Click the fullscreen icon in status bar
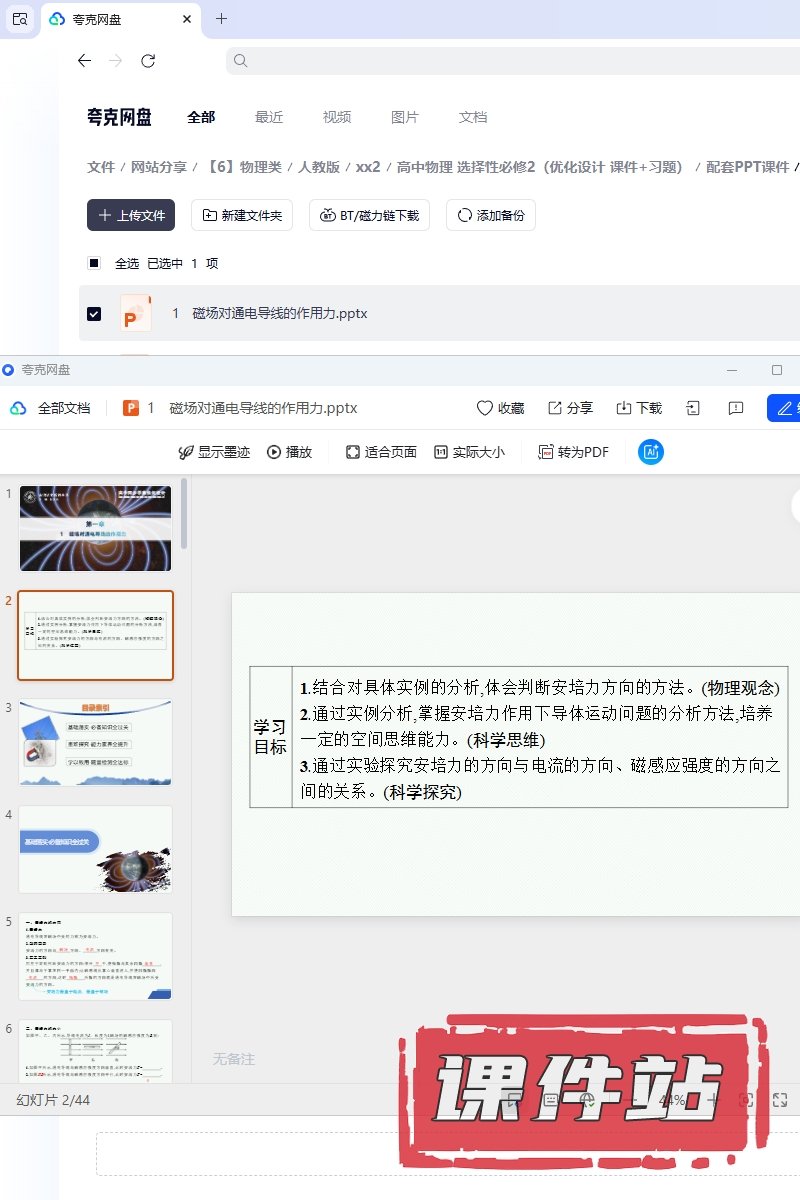 [780, 1100]
